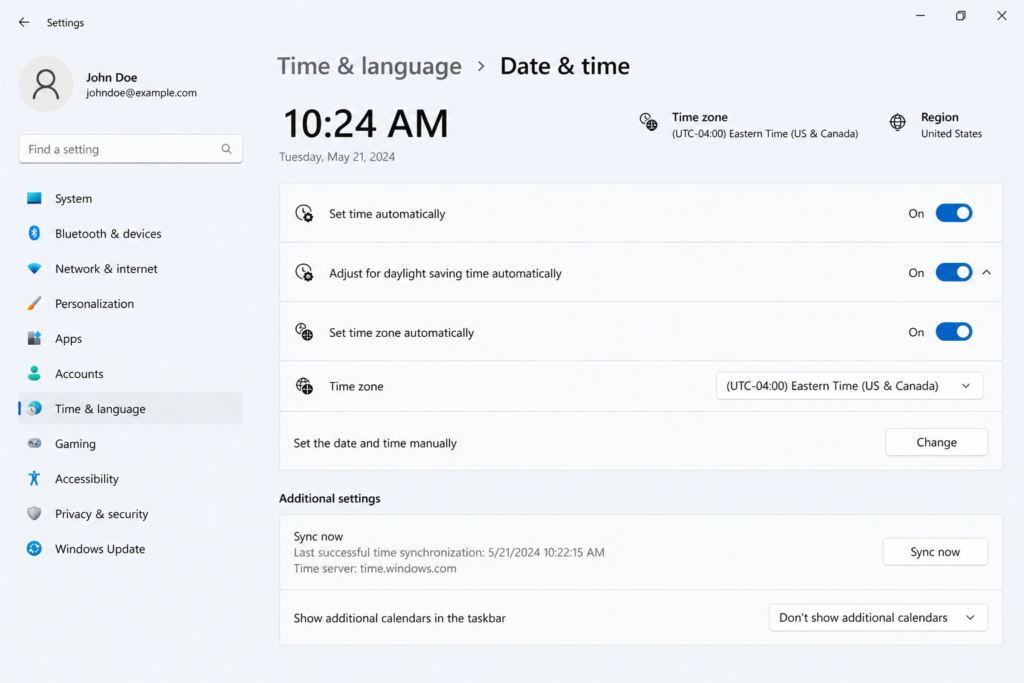
Task: Toggle Set time automatically off
Action: [953, 213]
